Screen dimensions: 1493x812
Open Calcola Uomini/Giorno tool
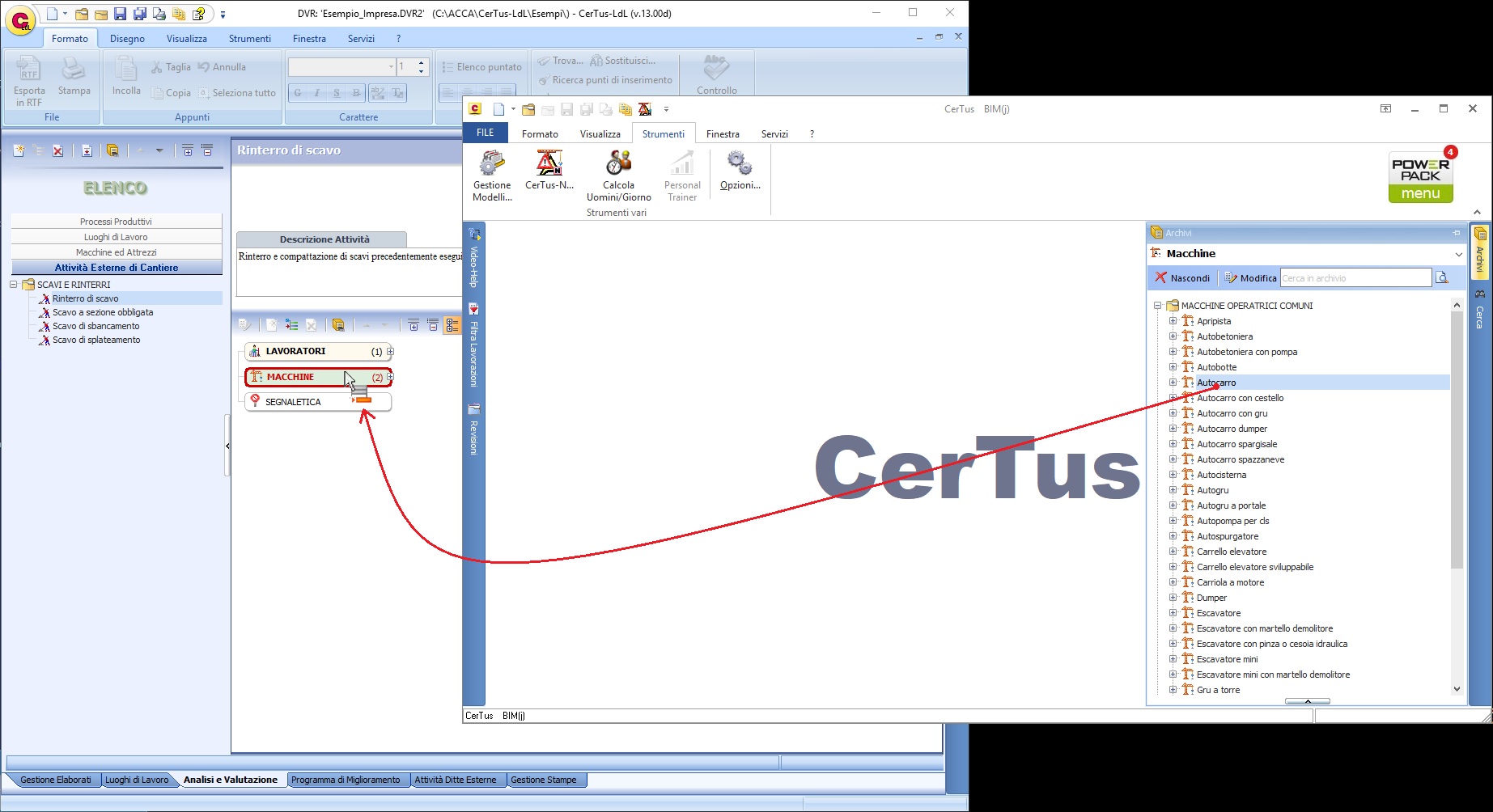click(618, 176)
